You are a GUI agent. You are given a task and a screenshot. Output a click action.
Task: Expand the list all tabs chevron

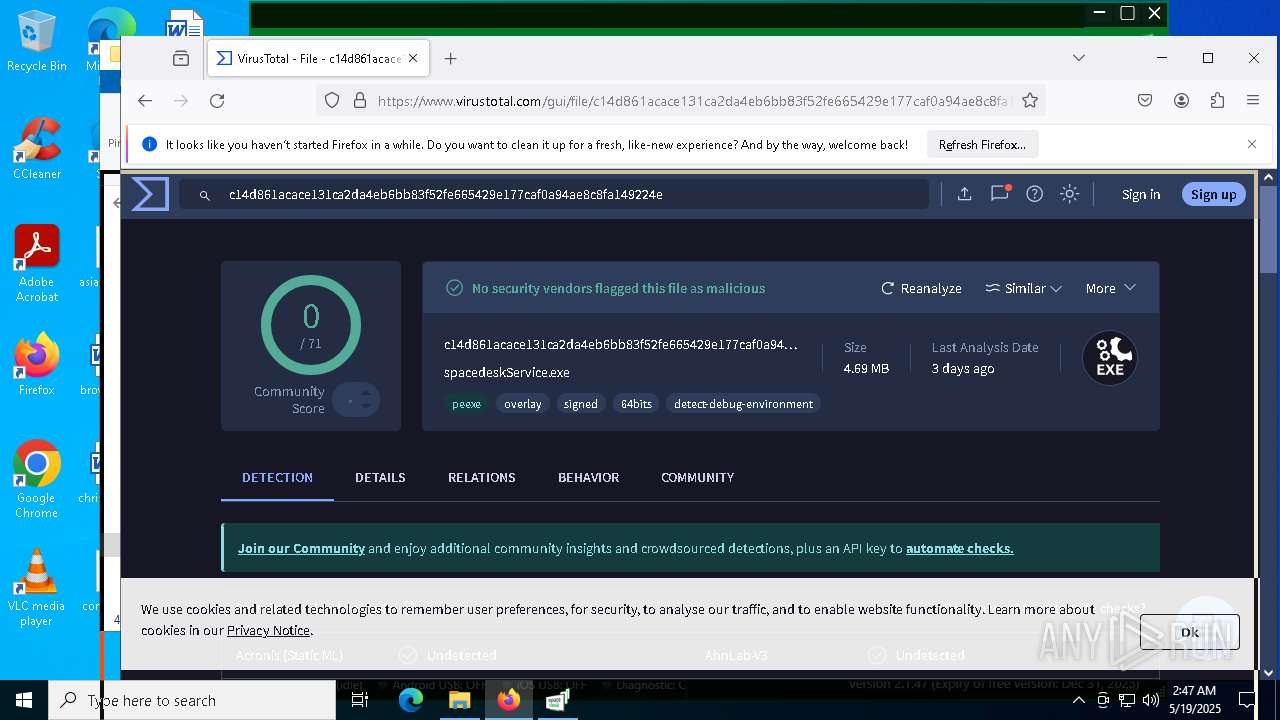coord(1079,58)
